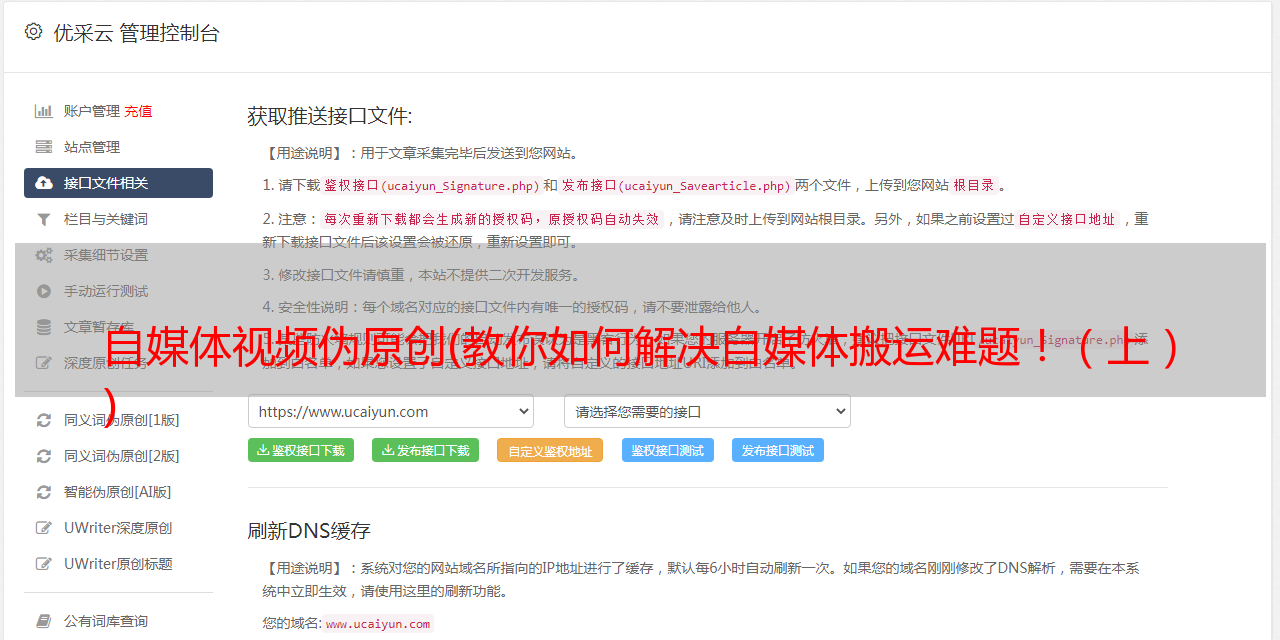Click the 根目录 highlighted text
Viewport: 1280px width, 640px height.
pos(974,186)
